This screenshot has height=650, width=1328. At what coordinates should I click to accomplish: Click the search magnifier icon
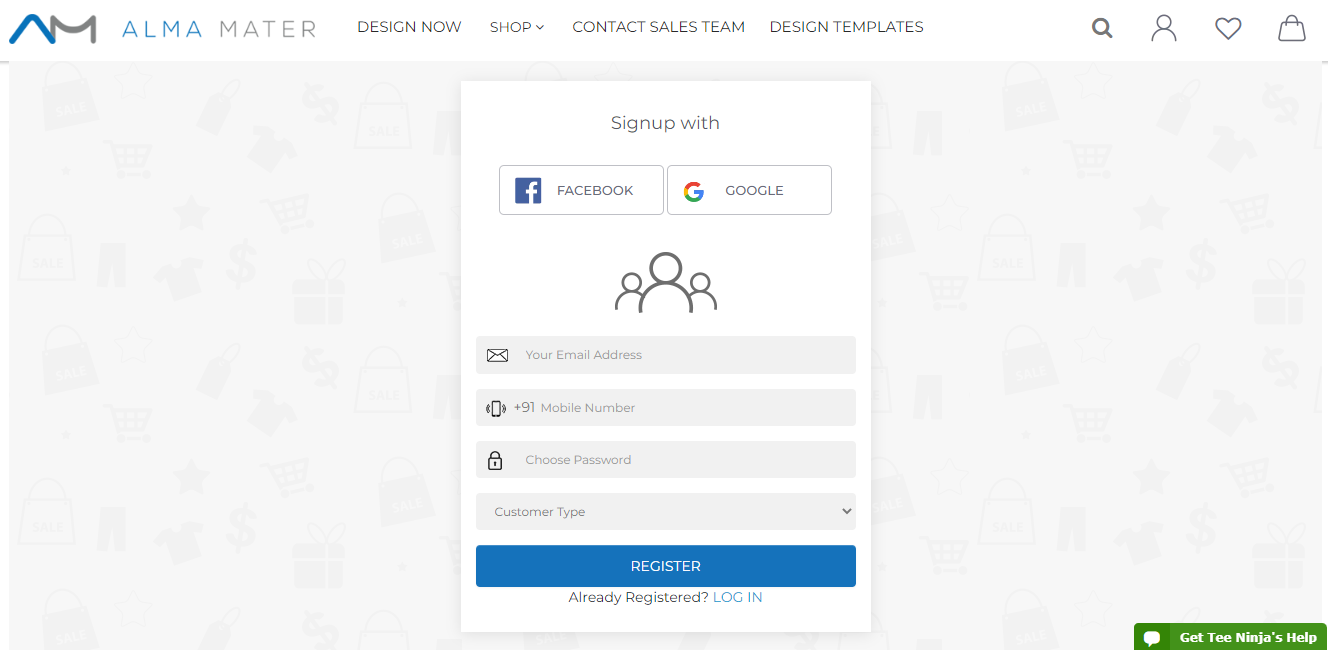1102,28
